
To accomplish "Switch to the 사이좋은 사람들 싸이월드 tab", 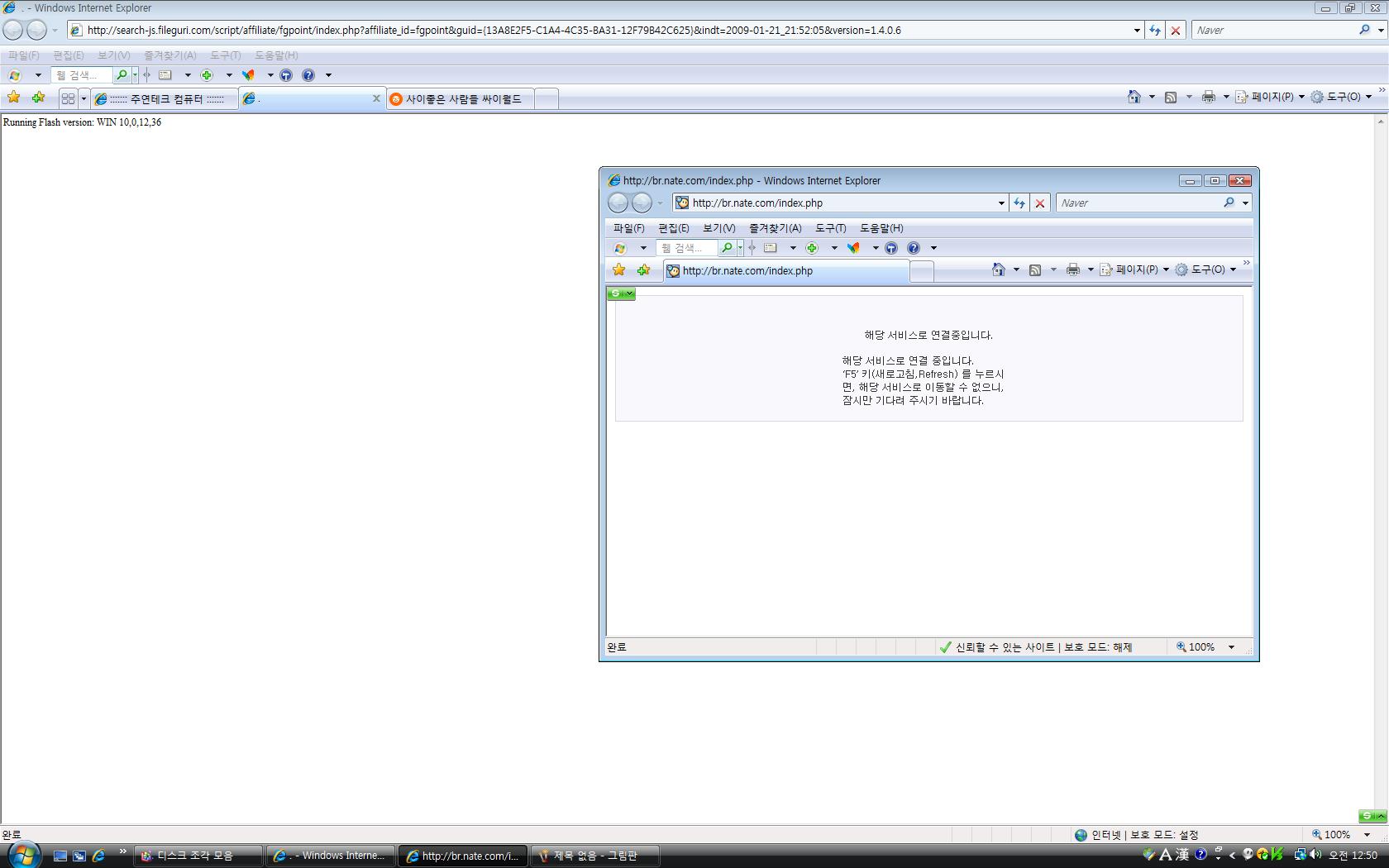I will tap(463, 99).
